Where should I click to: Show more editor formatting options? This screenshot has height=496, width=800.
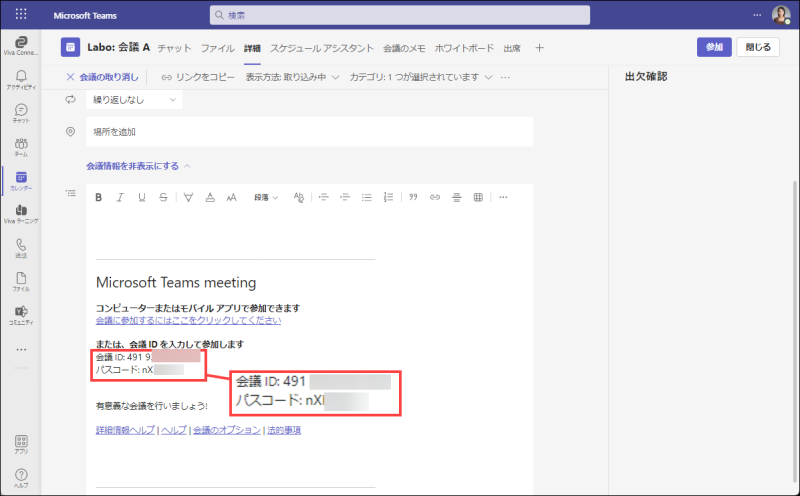[503, 197]
